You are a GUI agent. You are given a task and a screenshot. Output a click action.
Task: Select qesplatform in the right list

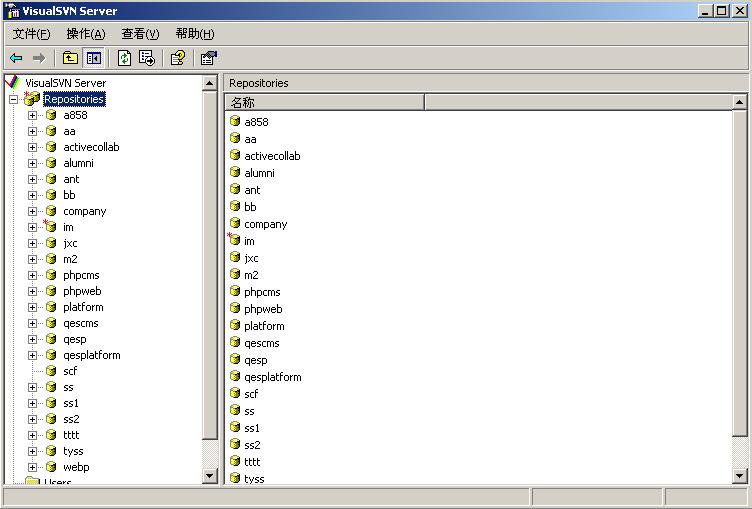(x=272, y=377)
